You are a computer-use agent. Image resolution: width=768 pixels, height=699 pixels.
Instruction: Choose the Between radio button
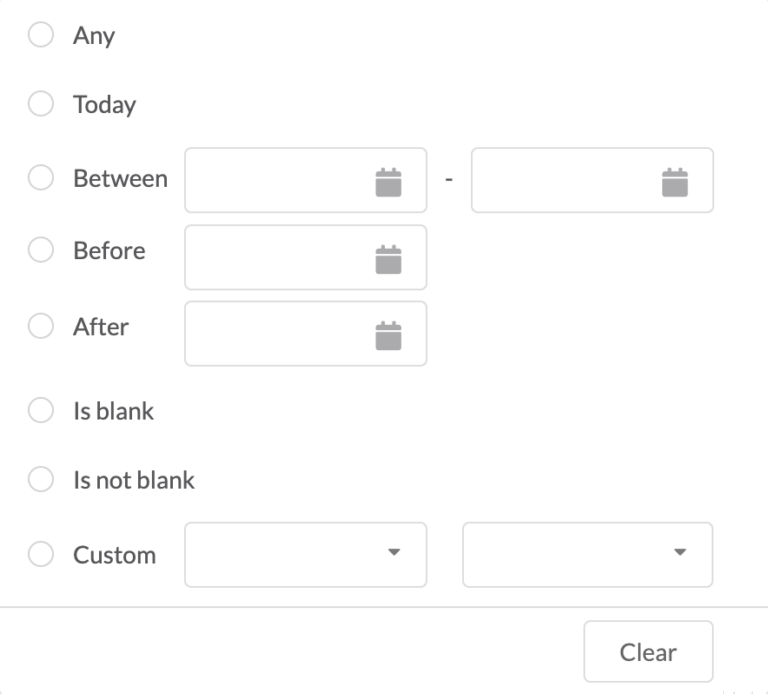click(x=41, y=177)
